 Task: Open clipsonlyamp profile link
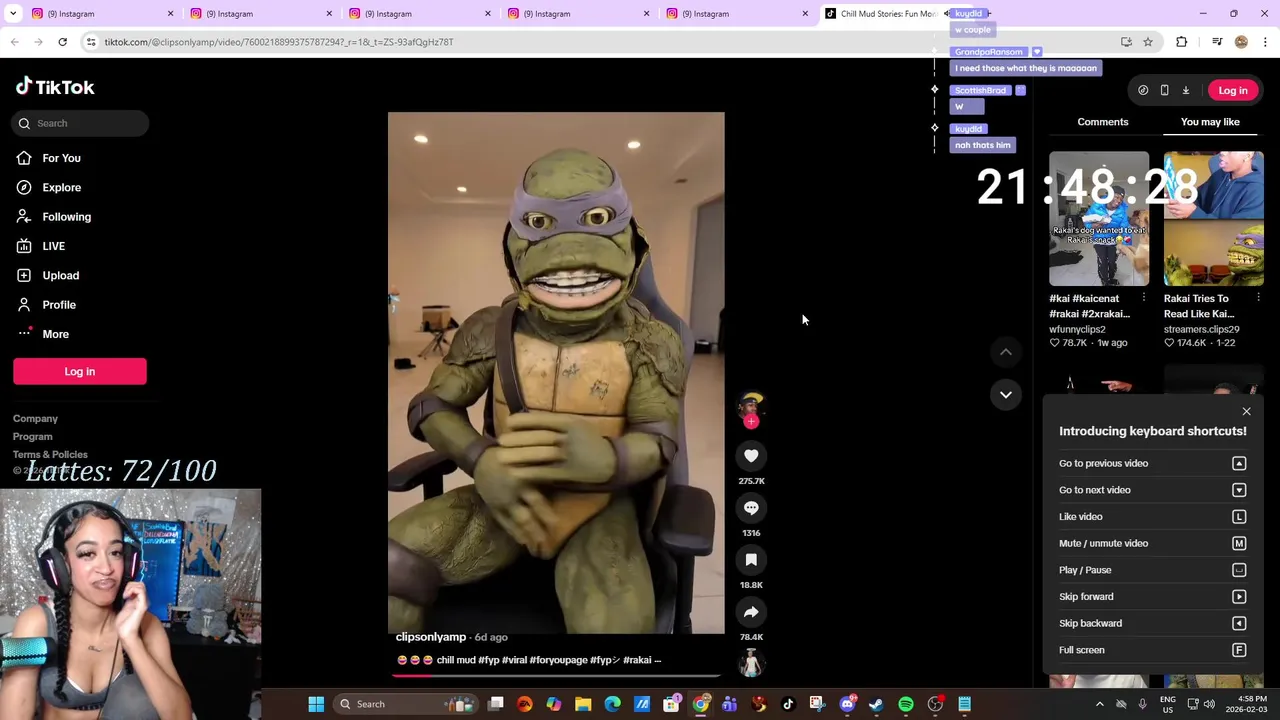click(x=431, y=637)
